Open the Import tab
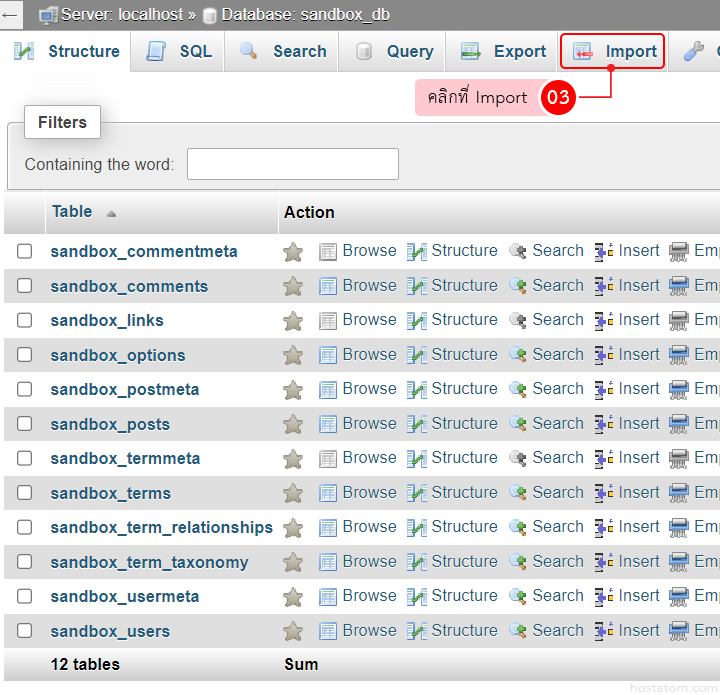 click(612, 51)
